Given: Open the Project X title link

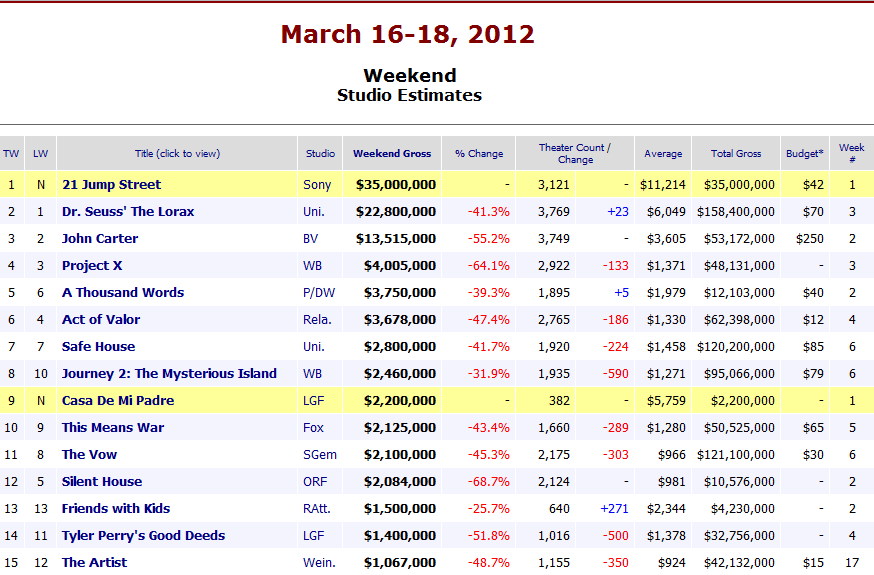Looking at the screenshot, I should point(92,266).
